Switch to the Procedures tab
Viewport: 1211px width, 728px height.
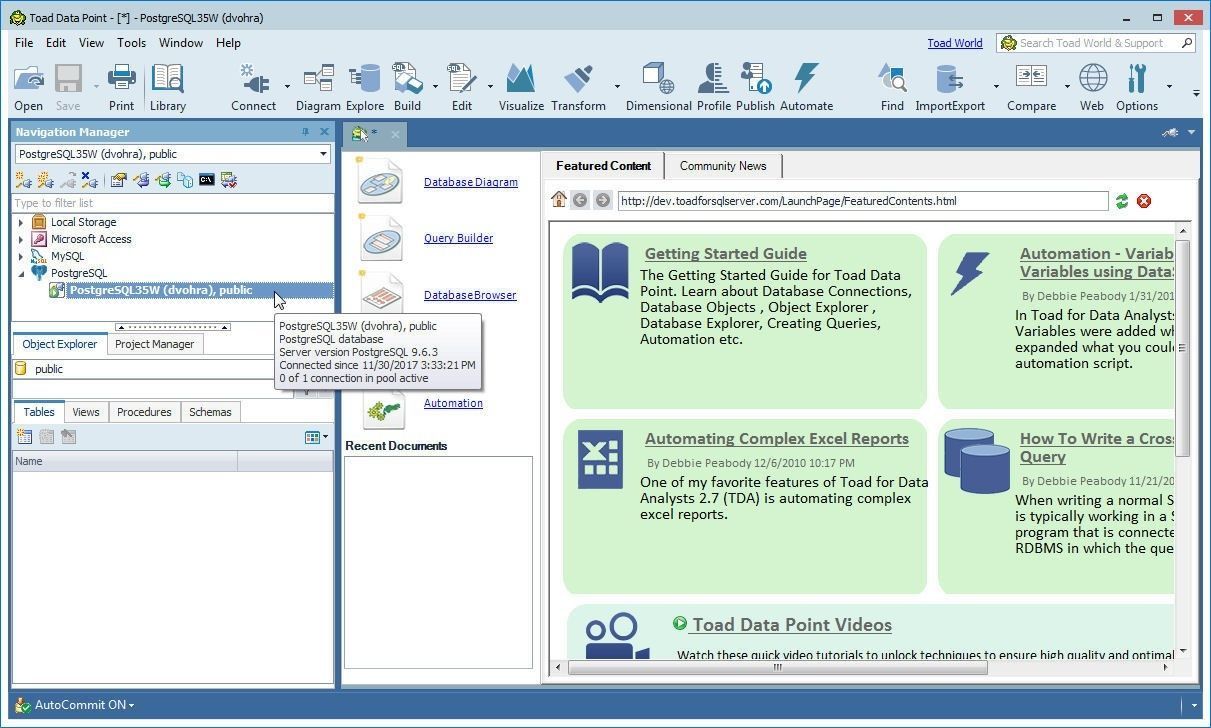pyautogui.click(x=144, y=412)
